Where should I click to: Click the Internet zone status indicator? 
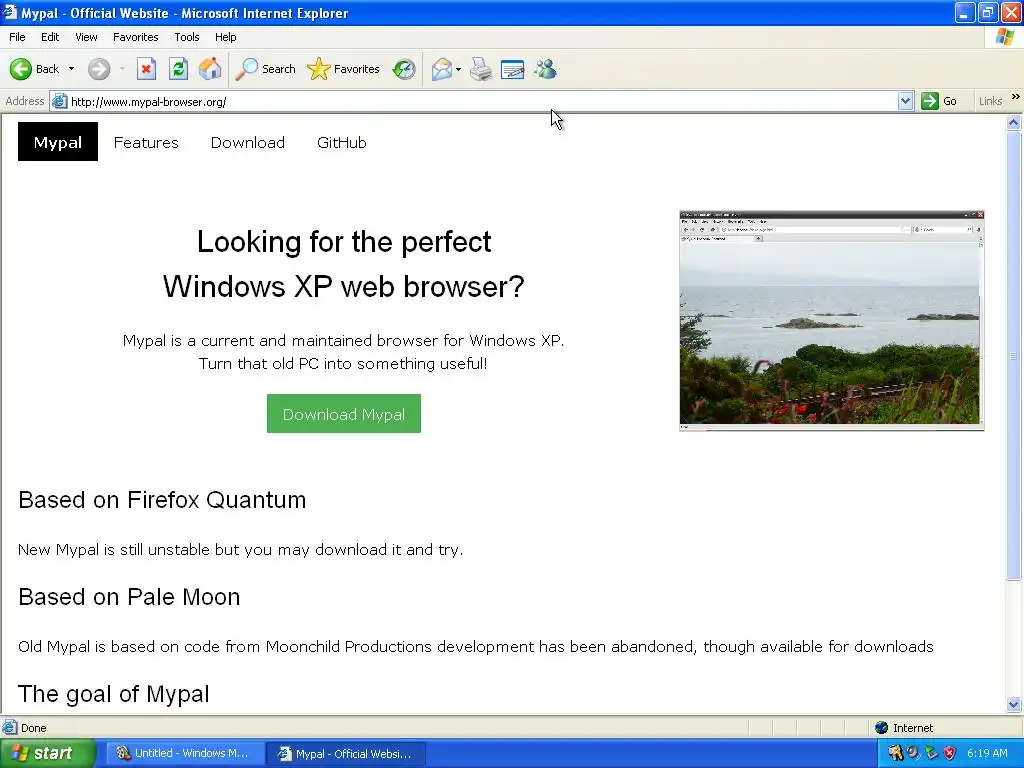tap(904, 728)
